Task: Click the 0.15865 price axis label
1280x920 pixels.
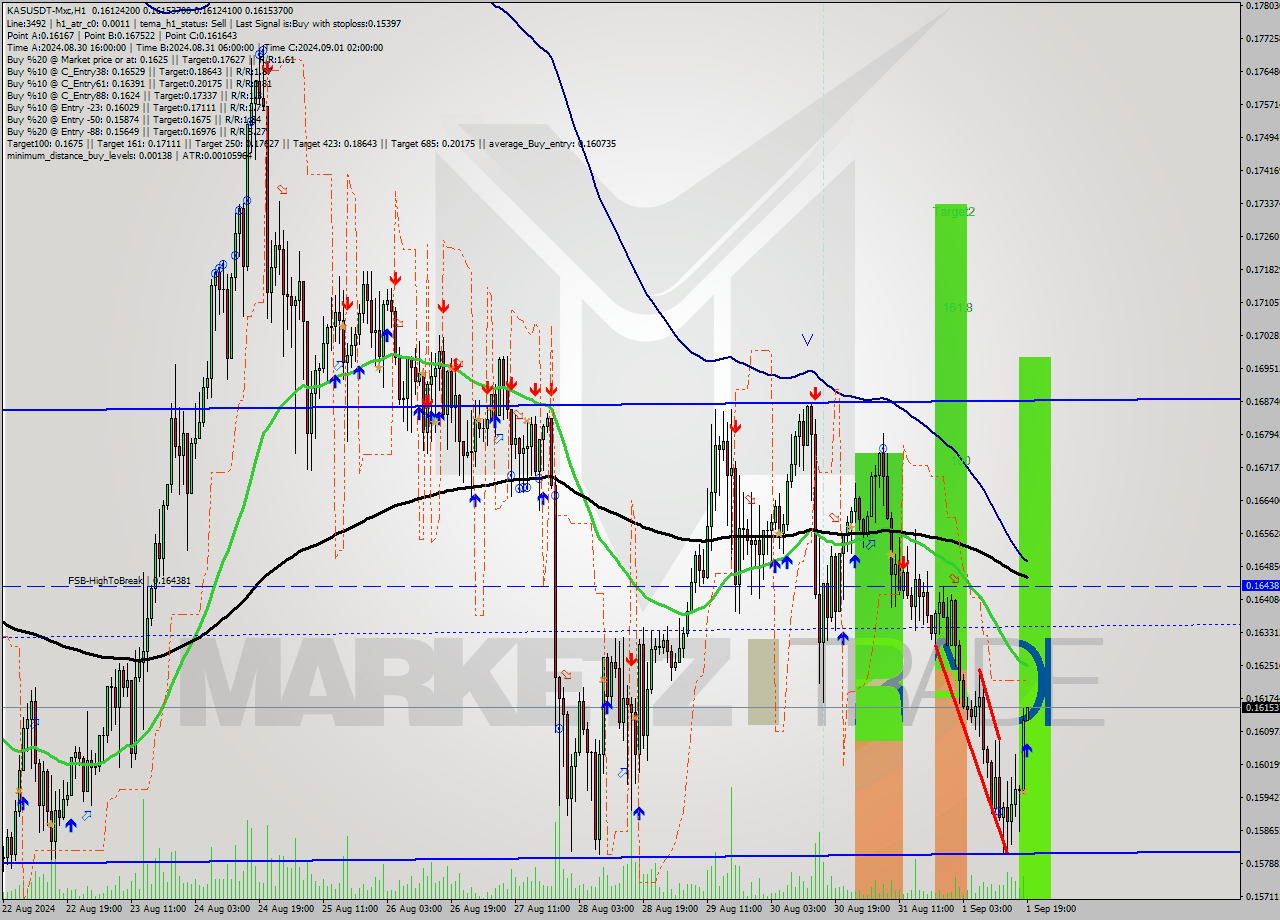Action: [1261, 830]
